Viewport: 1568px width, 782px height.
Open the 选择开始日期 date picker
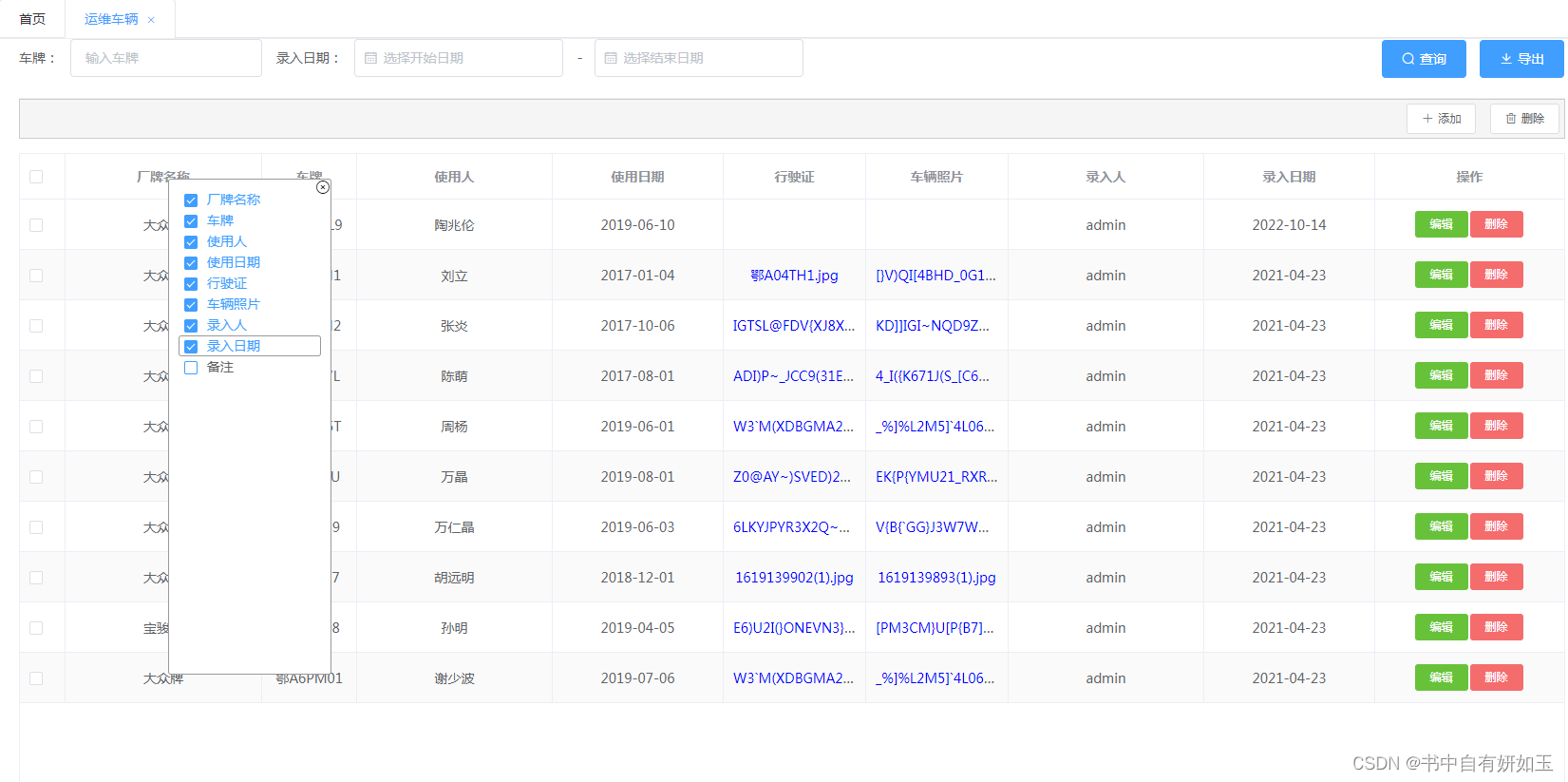[459, 58]
